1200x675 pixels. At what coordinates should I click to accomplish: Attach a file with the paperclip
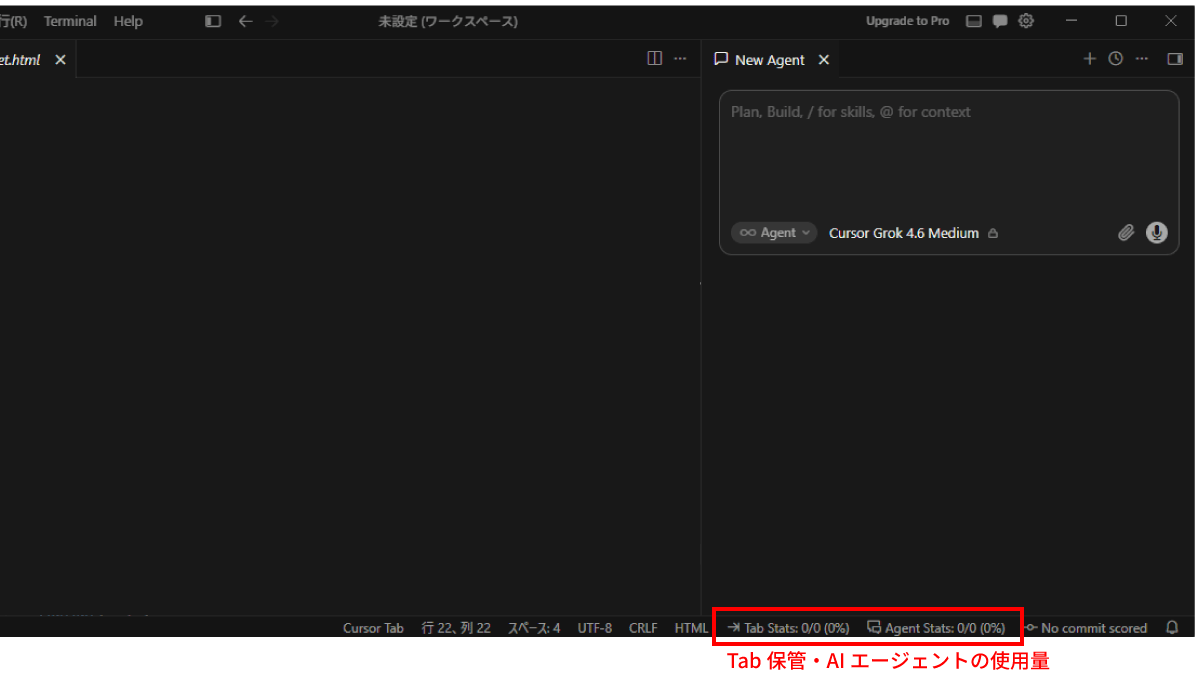(1126, 233)
